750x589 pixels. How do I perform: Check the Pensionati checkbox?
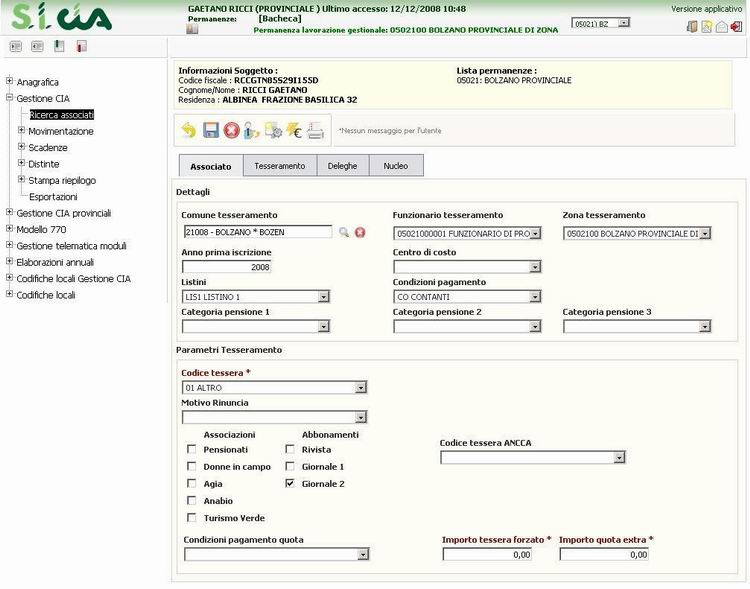click(x=192, y=449)
